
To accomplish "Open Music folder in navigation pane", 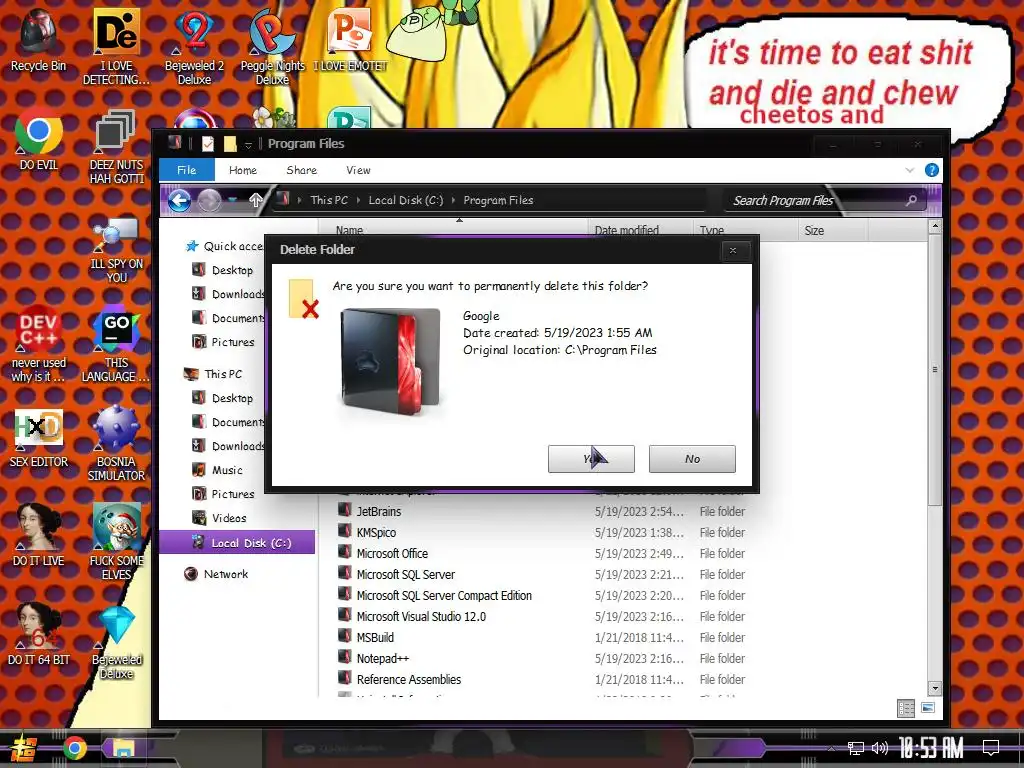I will click(x=219, y=470).
